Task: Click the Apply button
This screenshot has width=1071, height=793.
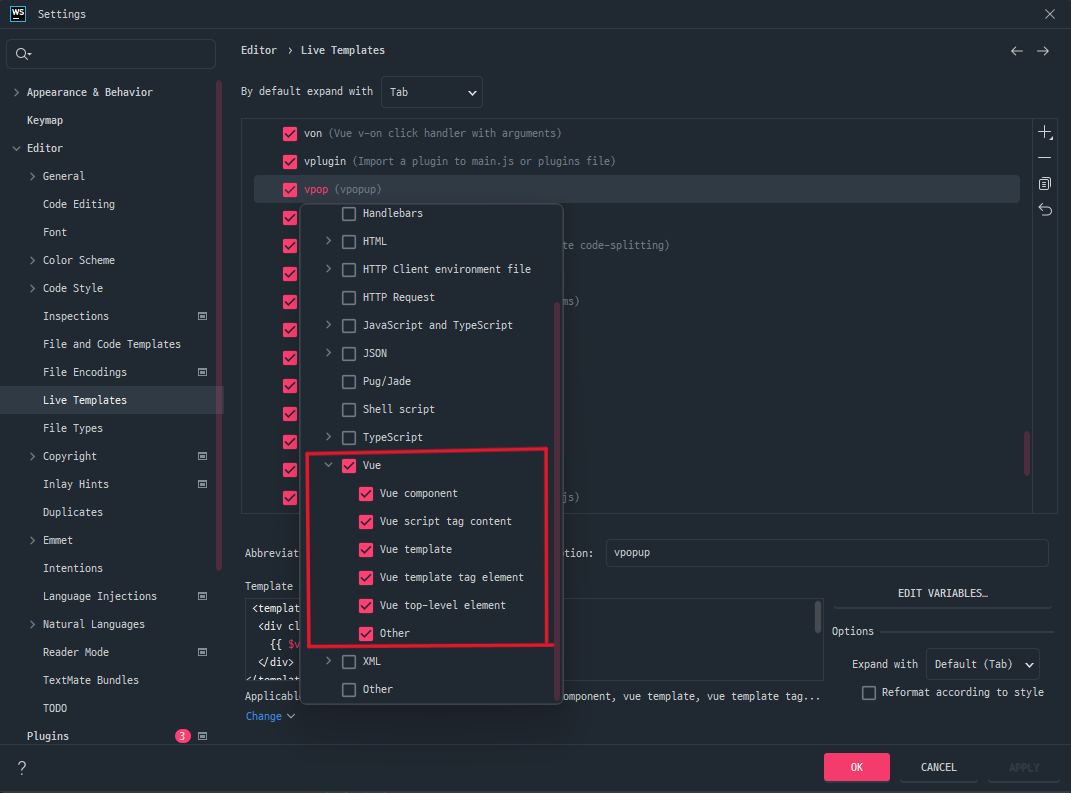Action: (x=1023, y=767)
